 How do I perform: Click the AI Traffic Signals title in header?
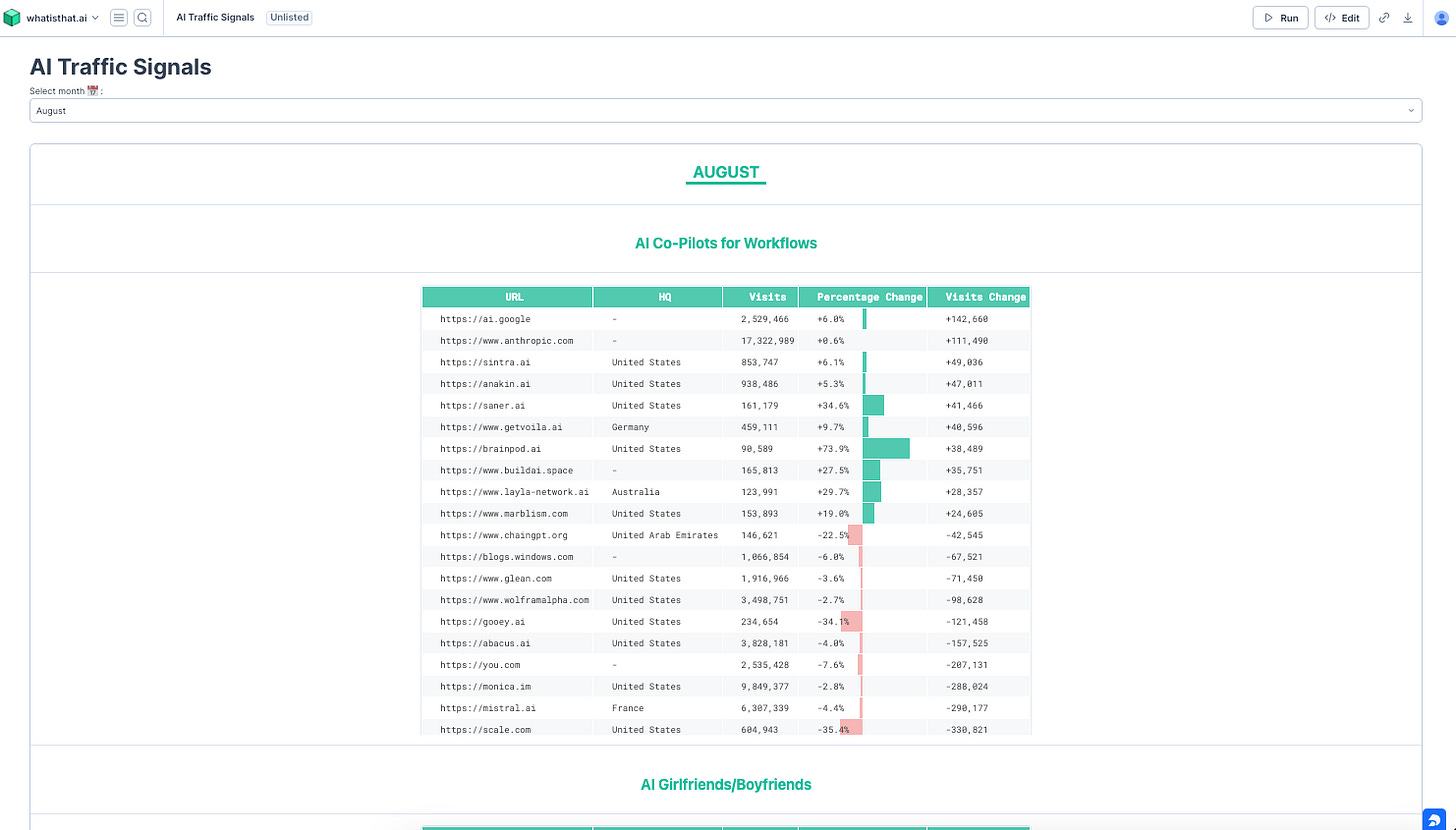coord(215,18)
